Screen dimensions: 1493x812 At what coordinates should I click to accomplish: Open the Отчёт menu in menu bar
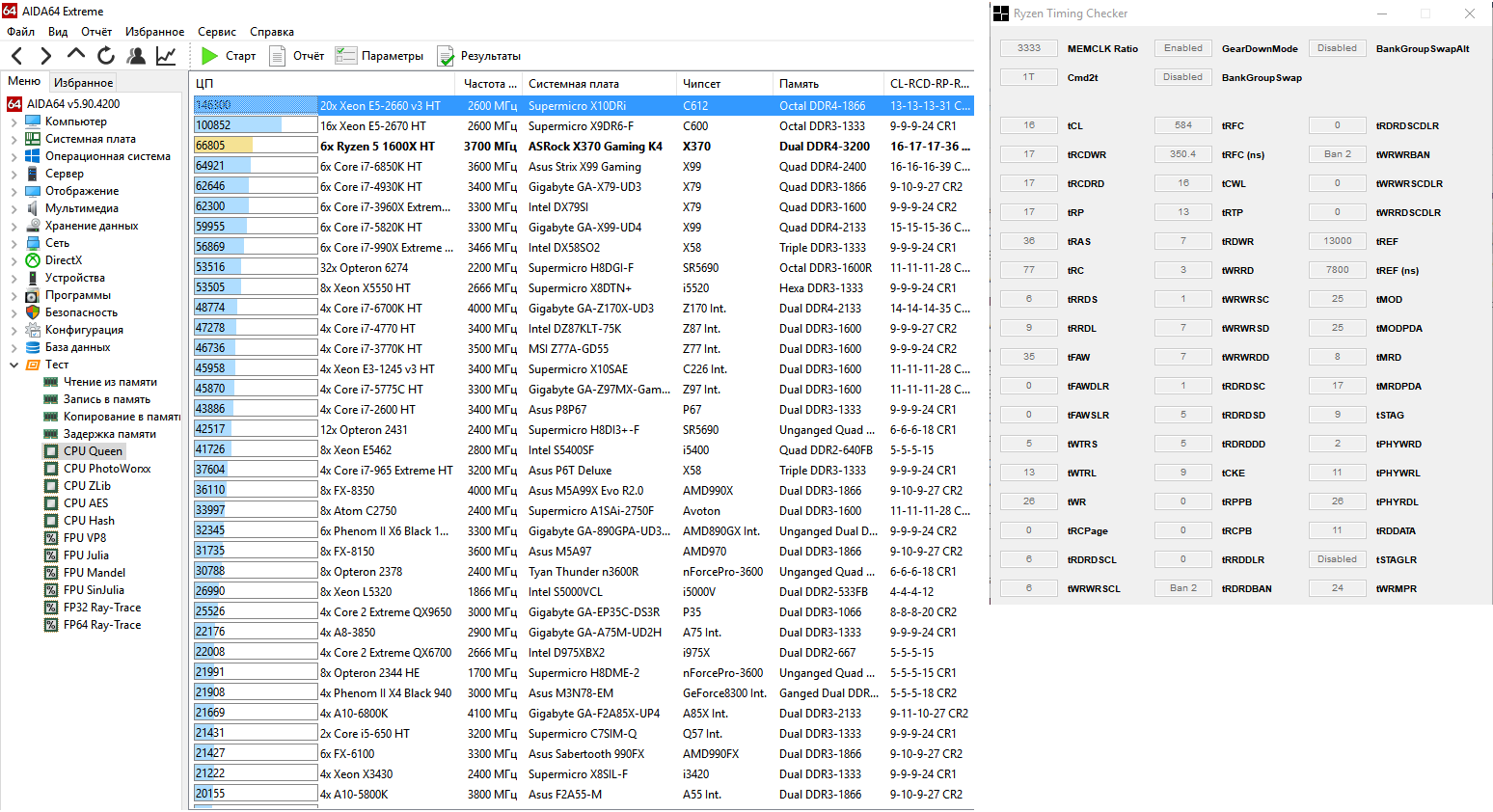point(96,32)
